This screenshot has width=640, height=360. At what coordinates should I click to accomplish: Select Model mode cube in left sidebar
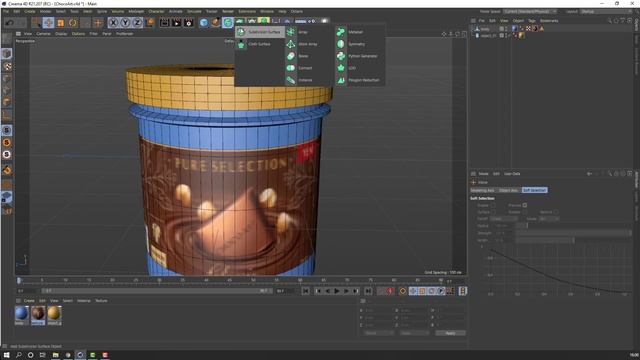[x=7, y=54]
